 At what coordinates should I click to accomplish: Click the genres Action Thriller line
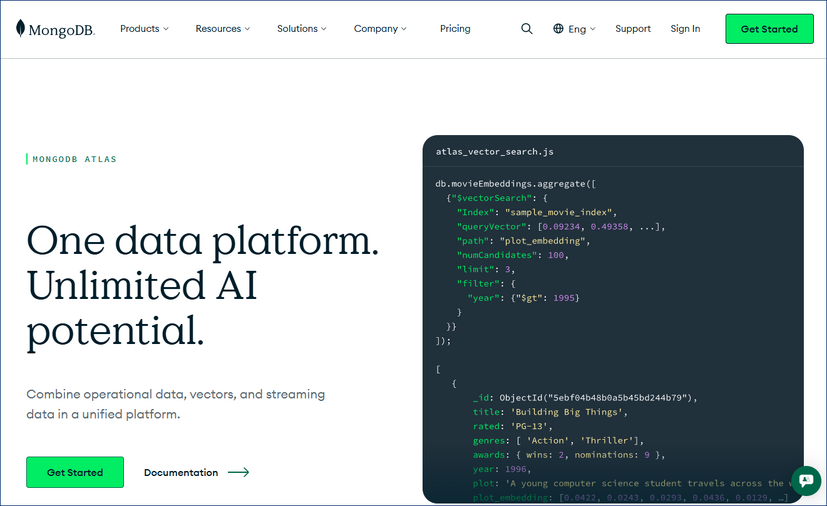(558, 440)
